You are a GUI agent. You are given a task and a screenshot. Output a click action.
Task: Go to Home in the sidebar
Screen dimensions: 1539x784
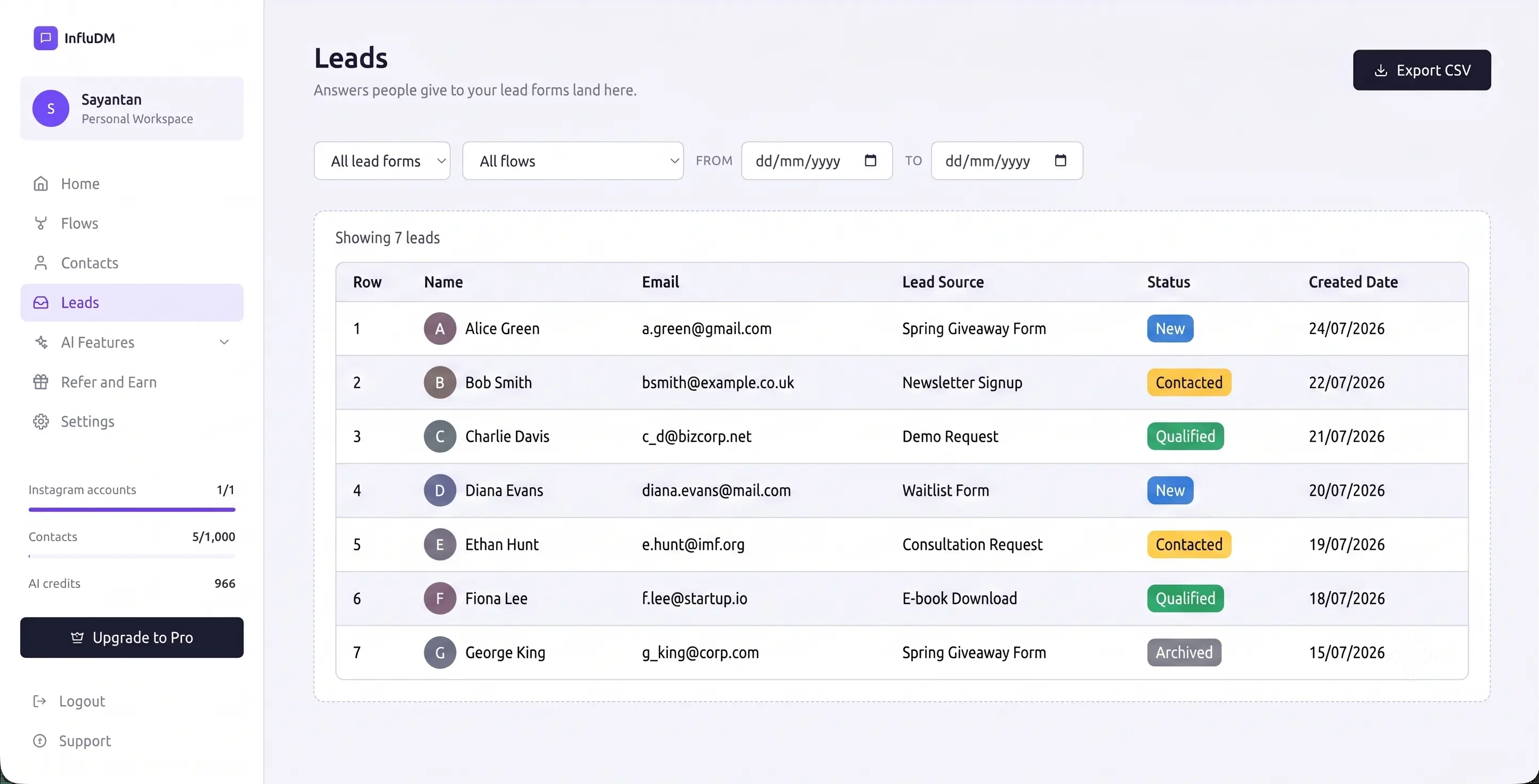coord(132,183)
